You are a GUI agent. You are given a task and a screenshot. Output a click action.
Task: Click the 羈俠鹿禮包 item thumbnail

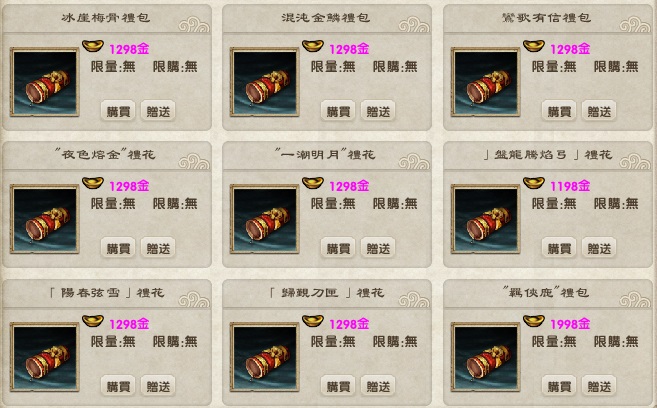tap(486, 357)
